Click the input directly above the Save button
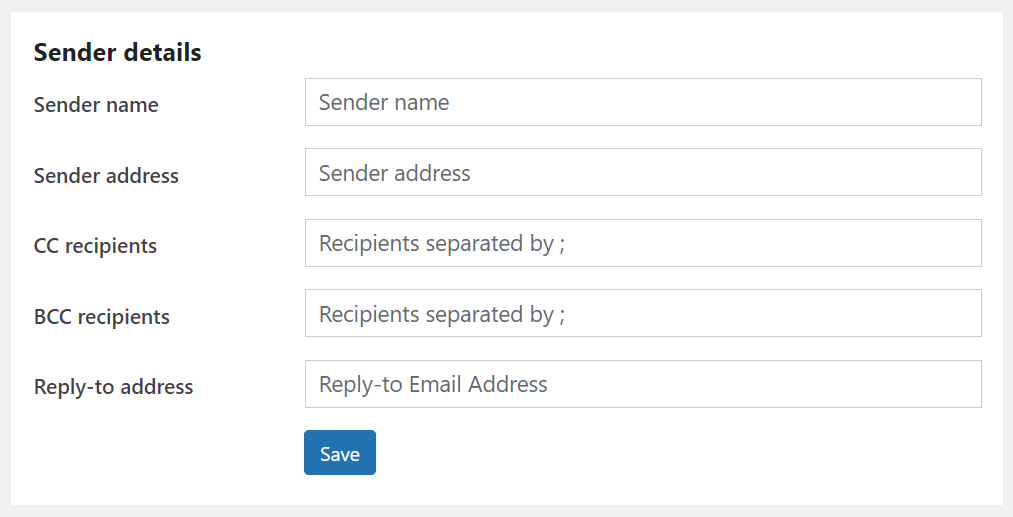Image resolution: width=1013 pixels, height=517 pixels. [x=643, y=384]
